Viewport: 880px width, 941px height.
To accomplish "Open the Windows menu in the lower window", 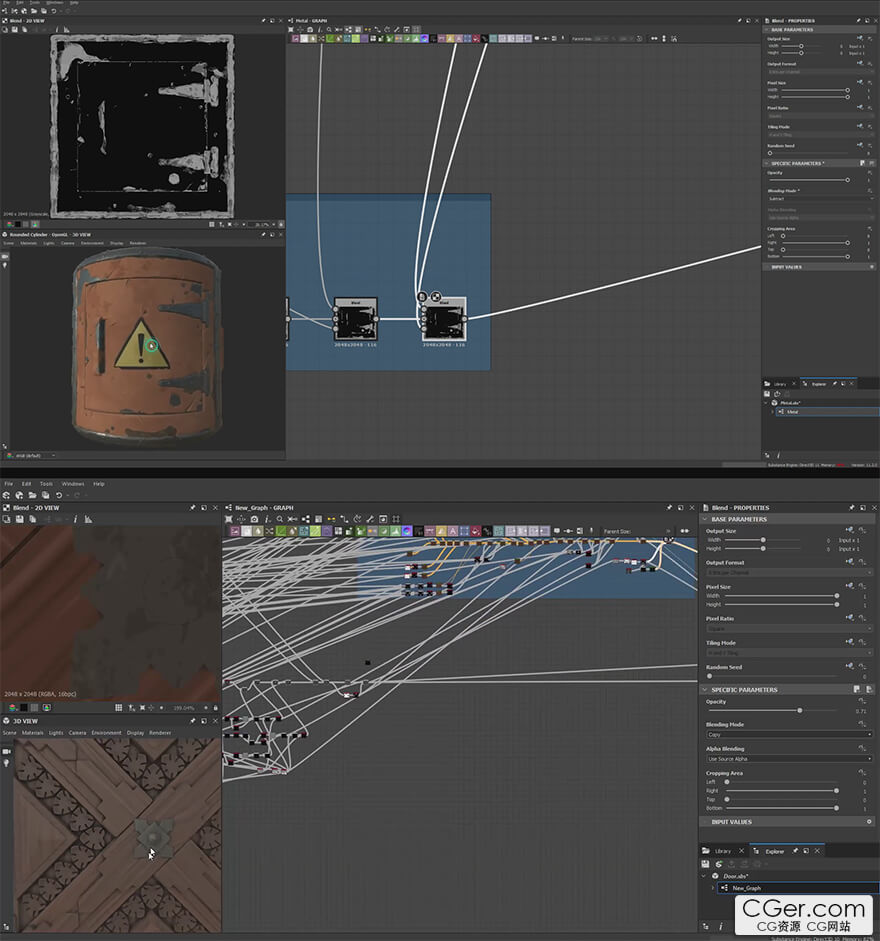I will [x=73, y=484].
